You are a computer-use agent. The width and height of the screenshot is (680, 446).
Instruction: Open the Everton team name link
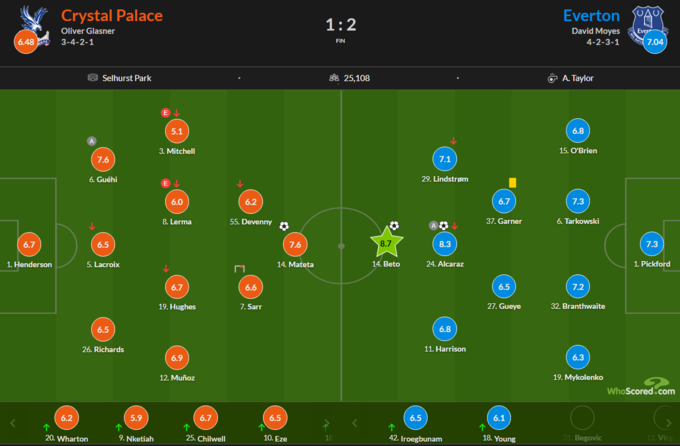[591, 15]
